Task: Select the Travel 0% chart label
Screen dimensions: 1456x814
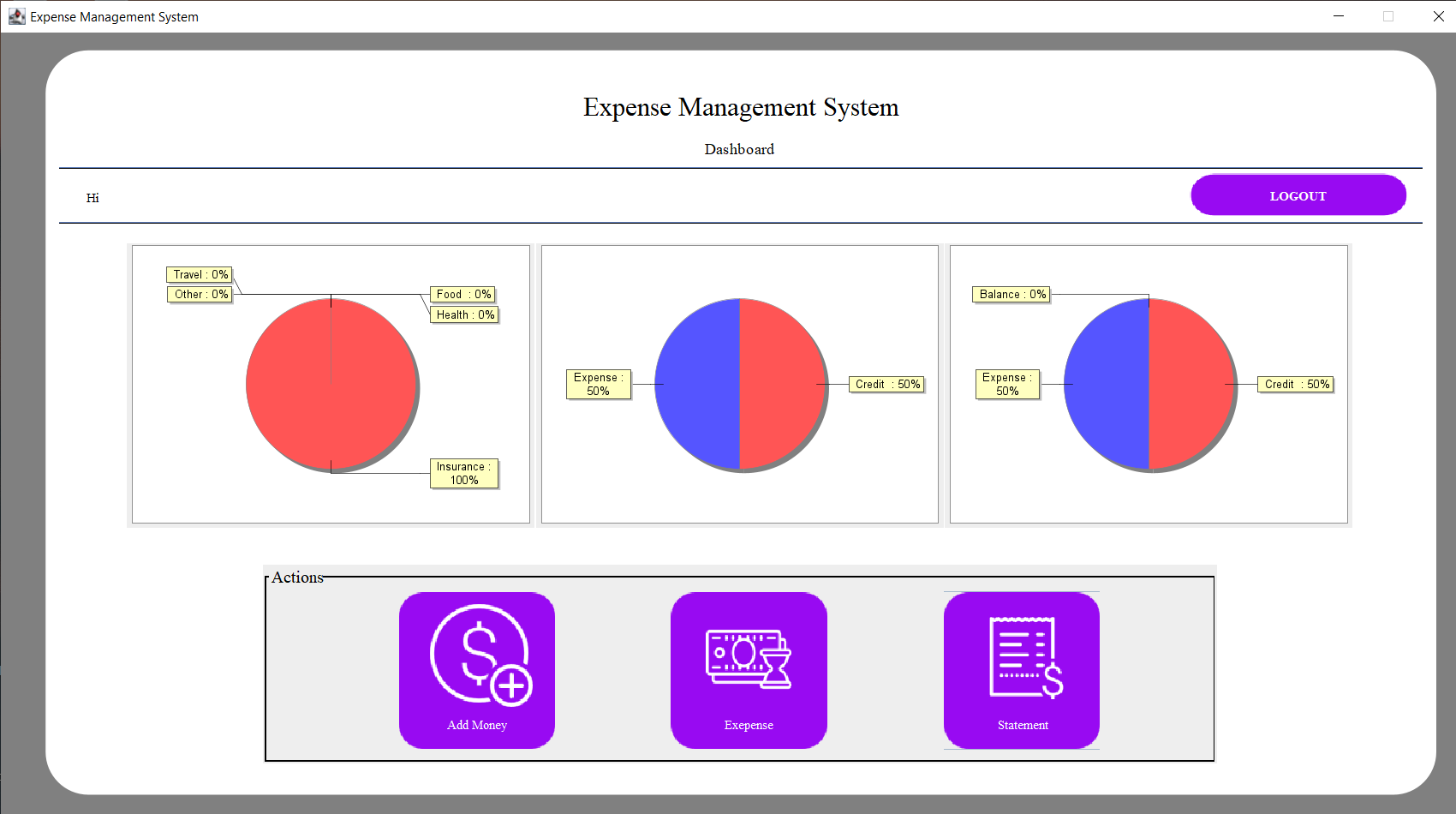Action: pyautogui.click(x=200, y=274)
